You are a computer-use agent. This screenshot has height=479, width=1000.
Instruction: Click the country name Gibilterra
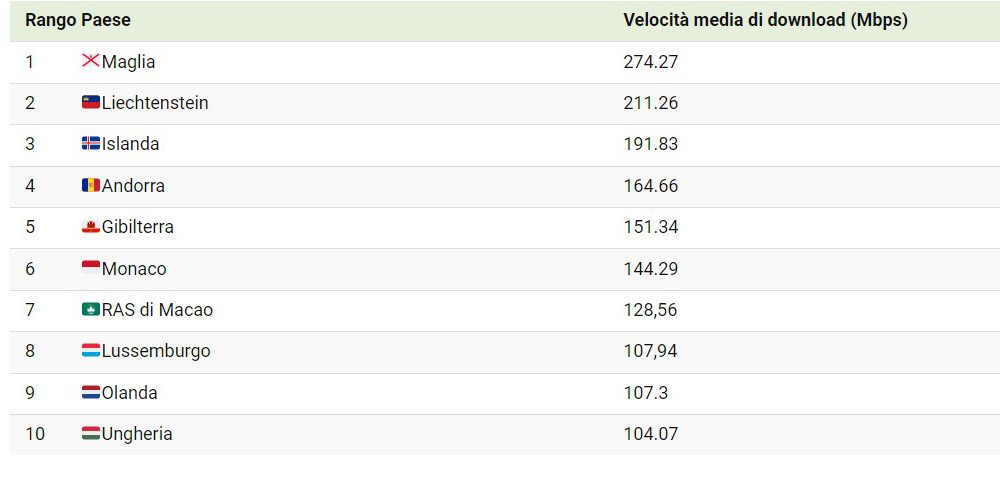tap(138, 227)
